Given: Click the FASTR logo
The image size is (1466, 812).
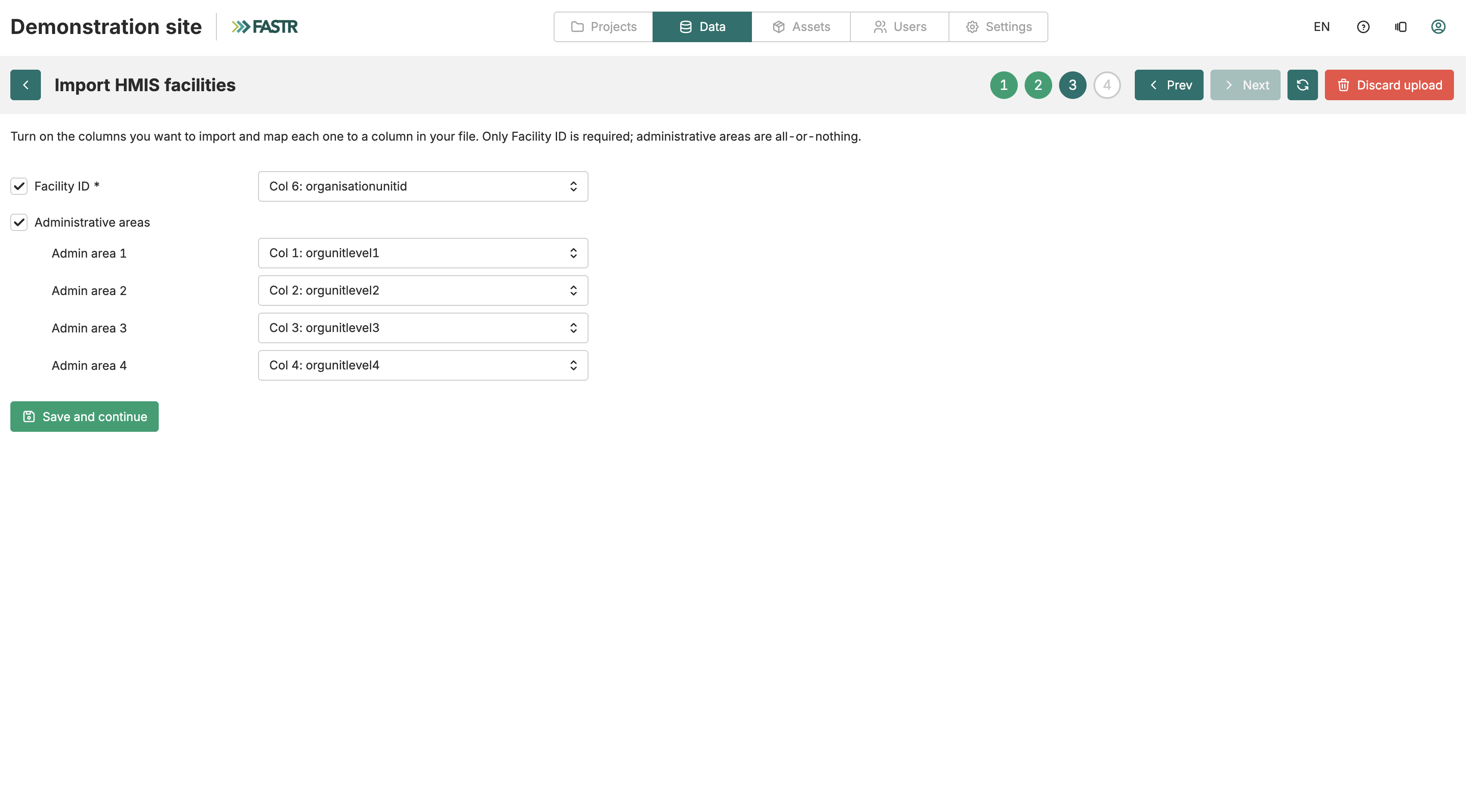Looking at the screenshot, I should (x=264, y=27).
